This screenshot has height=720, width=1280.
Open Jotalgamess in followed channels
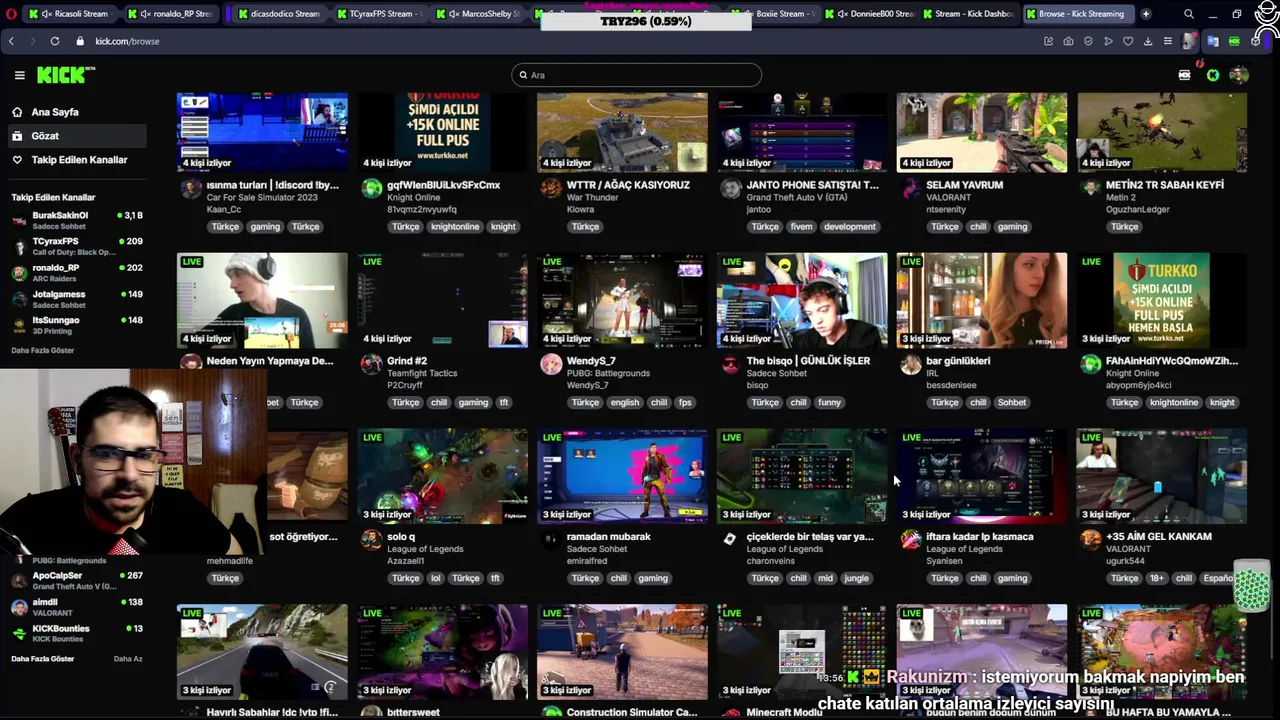click(x=78, y=299)
